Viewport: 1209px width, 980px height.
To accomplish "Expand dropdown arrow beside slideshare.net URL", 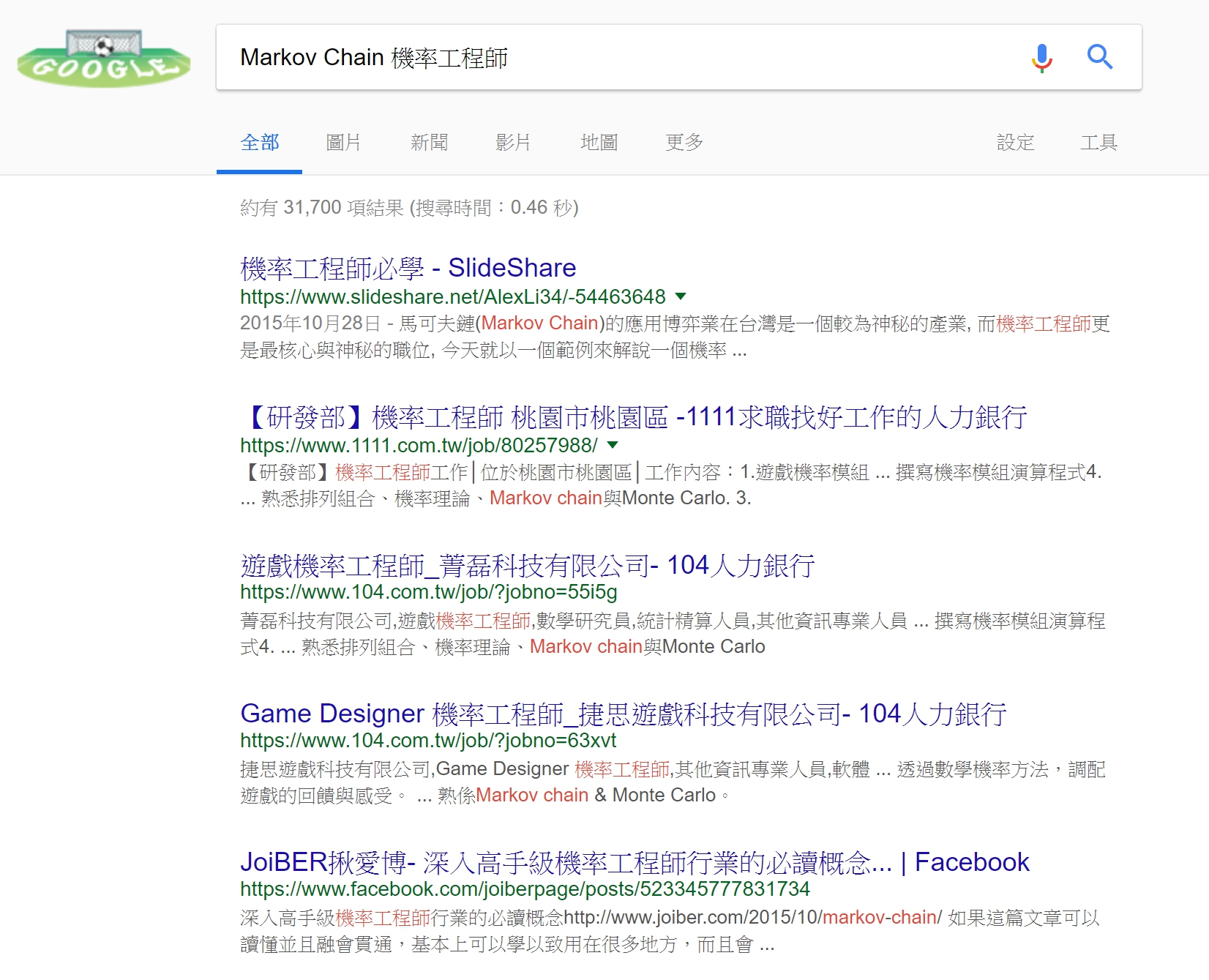I will [681, 296].
